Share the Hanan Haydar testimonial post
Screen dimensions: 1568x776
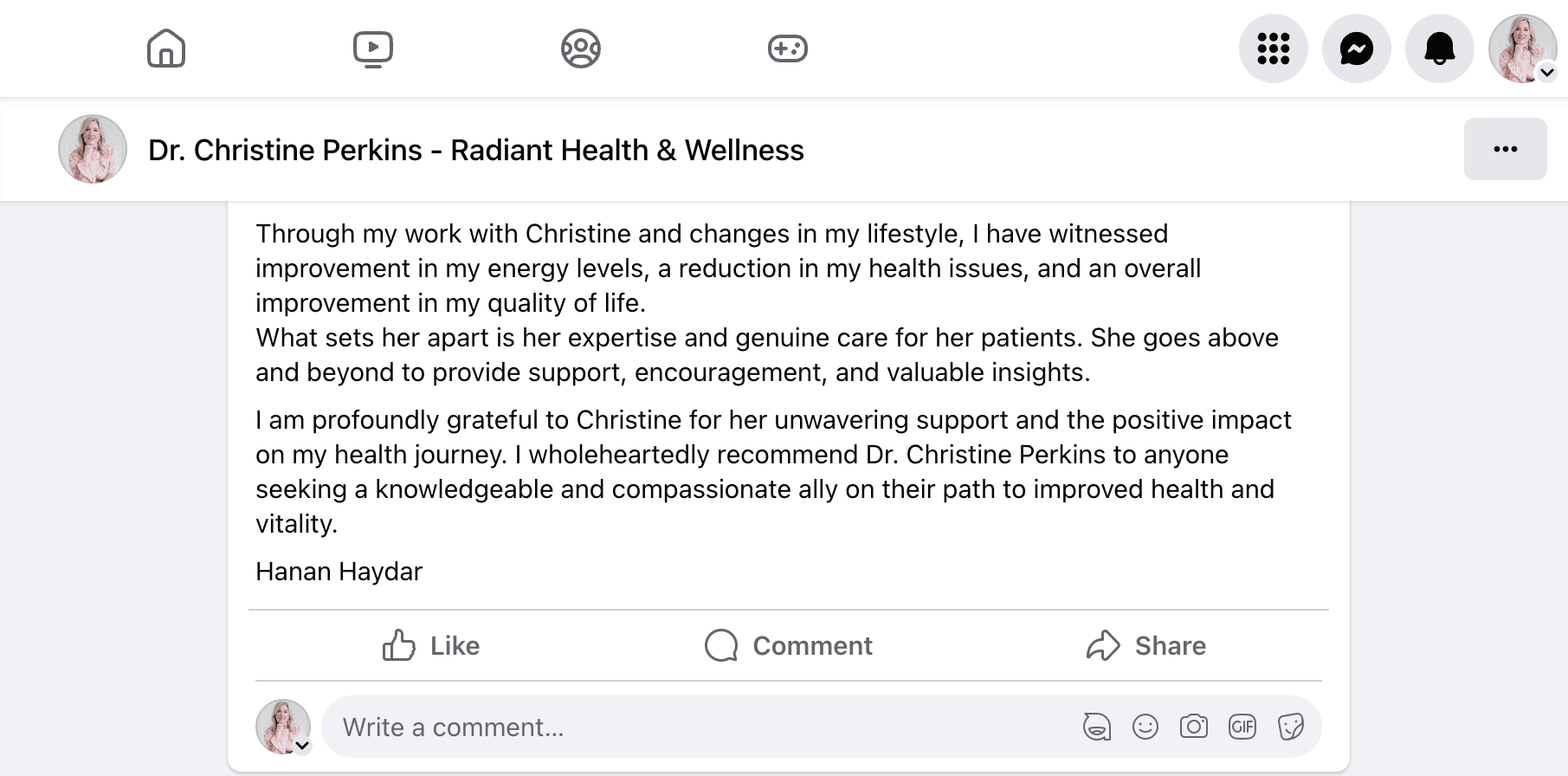point(1146,646)
